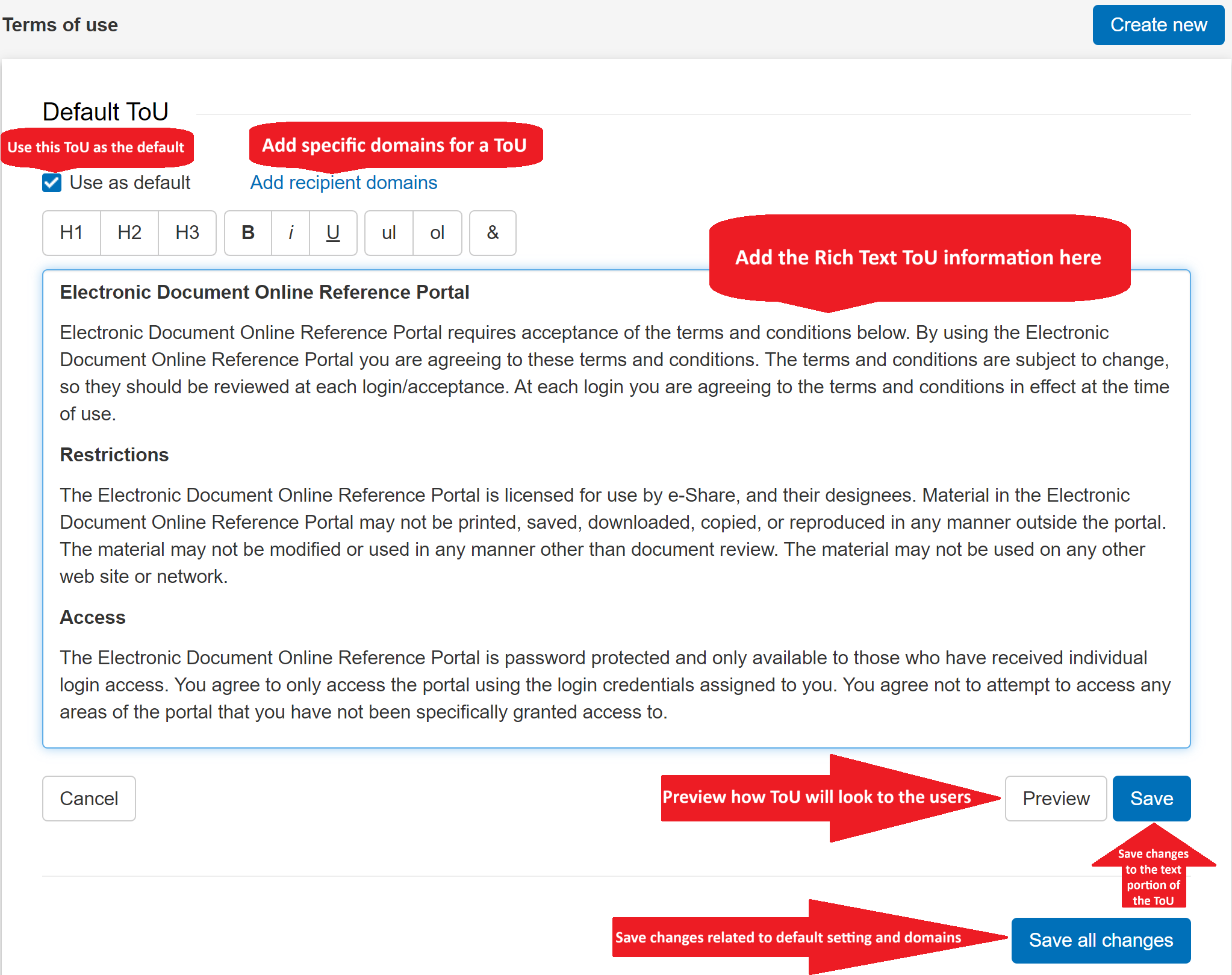Viewport: 1232px width, 975px height.
Task: Click the Restrictions heading in editor
Action: click(114, 455)
